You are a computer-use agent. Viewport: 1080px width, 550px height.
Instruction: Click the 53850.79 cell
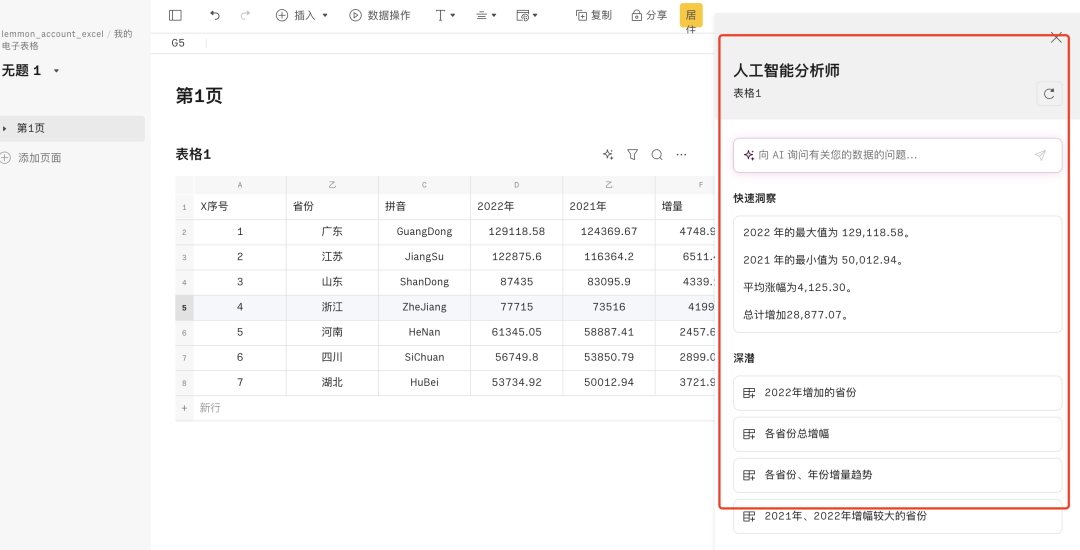click(609, 357)
